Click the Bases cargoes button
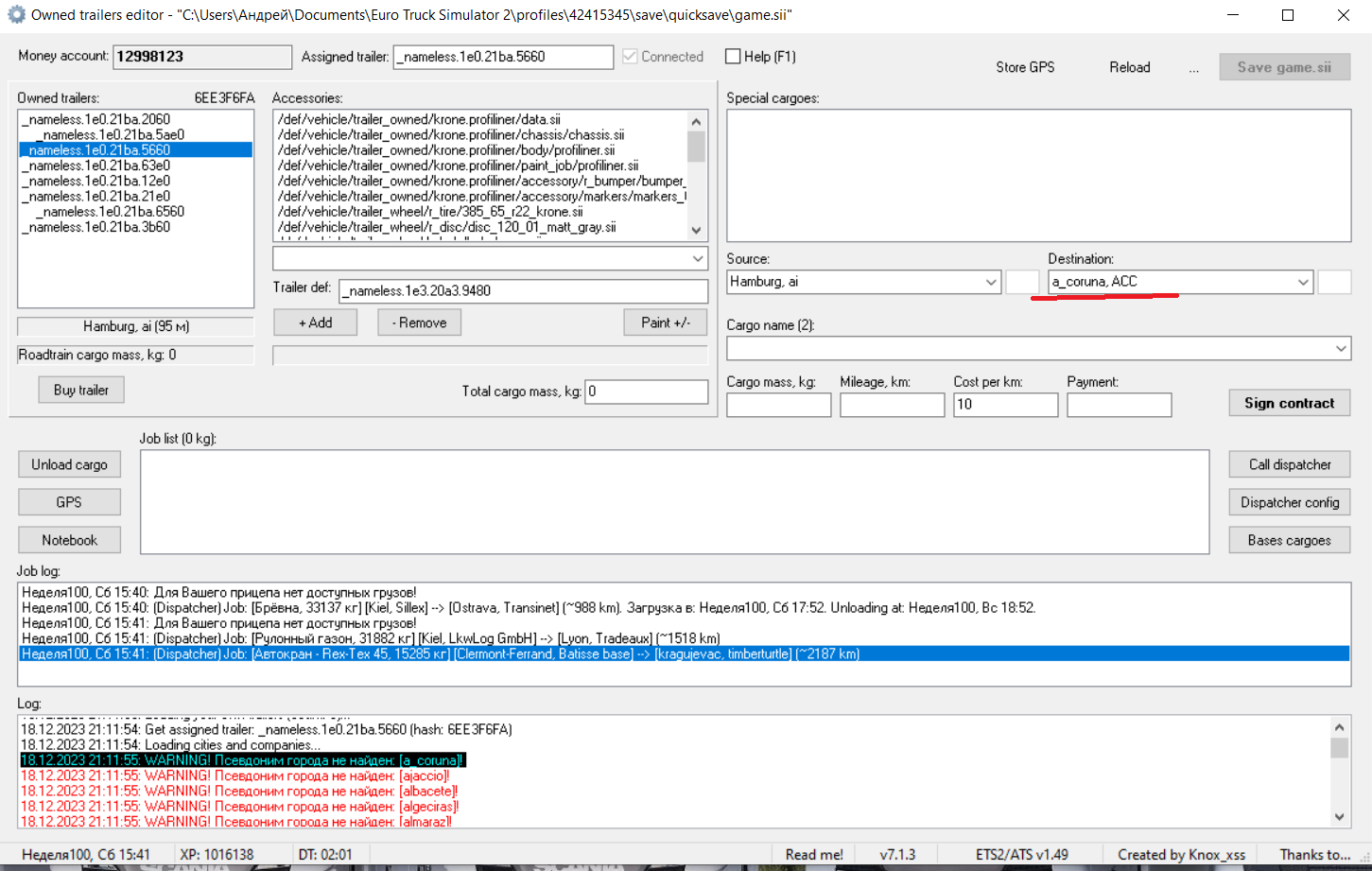 [x=1290, y=540]
